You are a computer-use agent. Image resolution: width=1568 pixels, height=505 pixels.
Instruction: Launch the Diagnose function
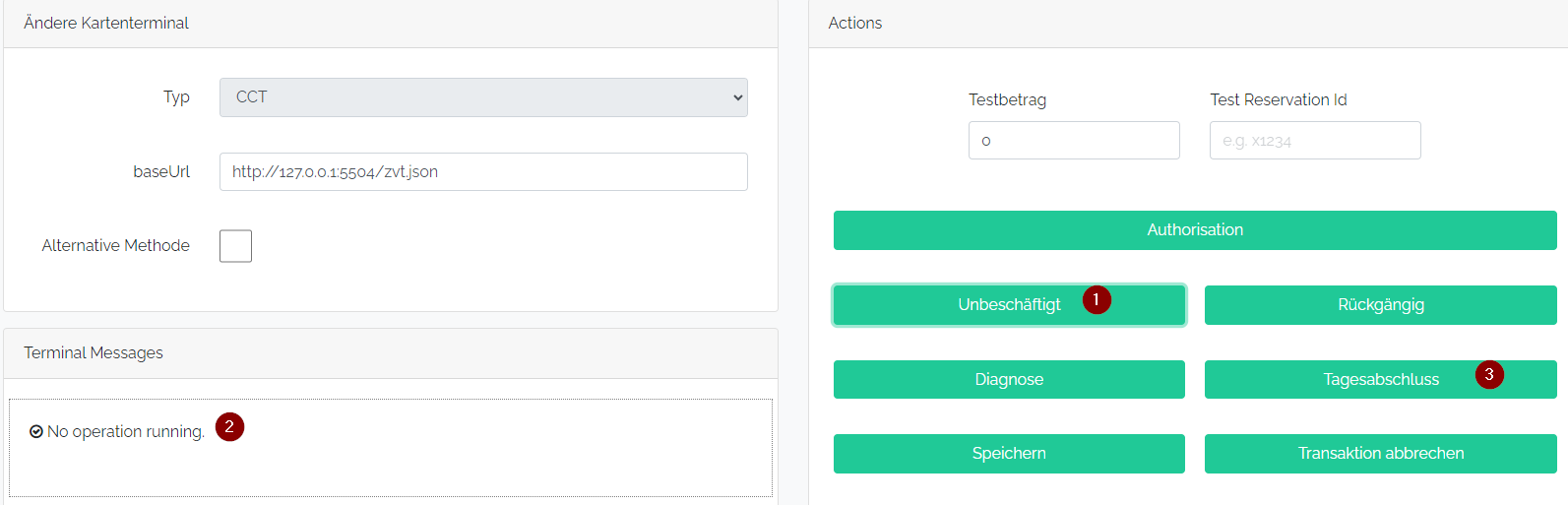pos(1009,379)
